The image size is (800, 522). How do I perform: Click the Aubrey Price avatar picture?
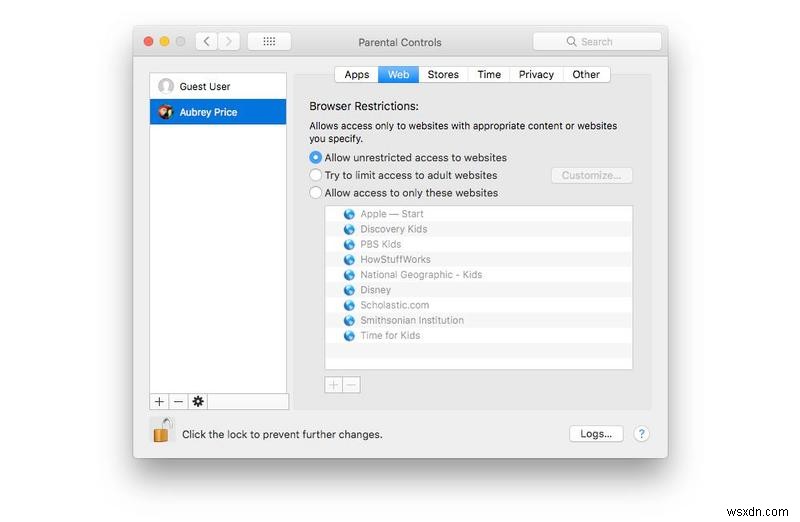[166, 112]
